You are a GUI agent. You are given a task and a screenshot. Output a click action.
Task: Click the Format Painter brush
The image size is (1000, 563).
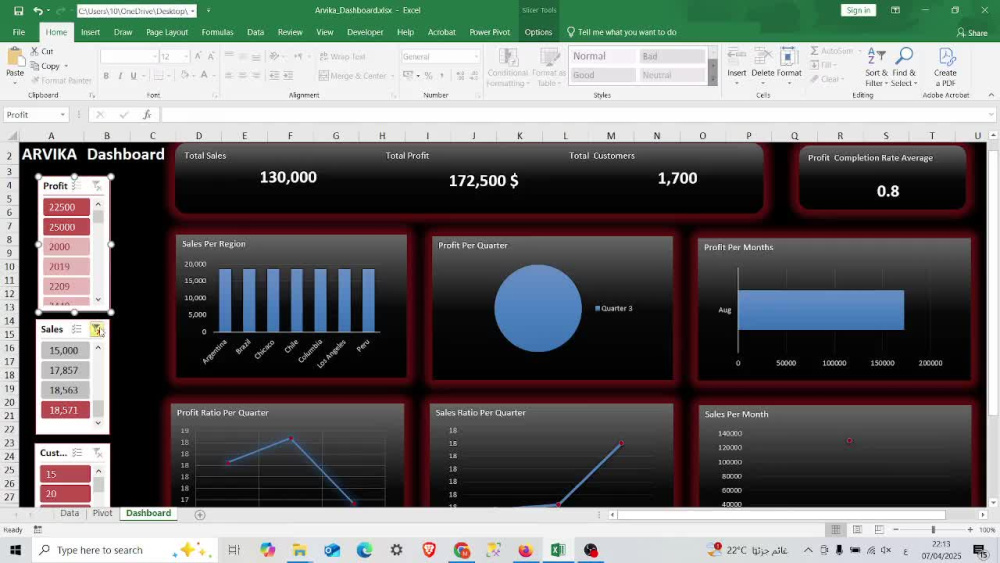61,80
